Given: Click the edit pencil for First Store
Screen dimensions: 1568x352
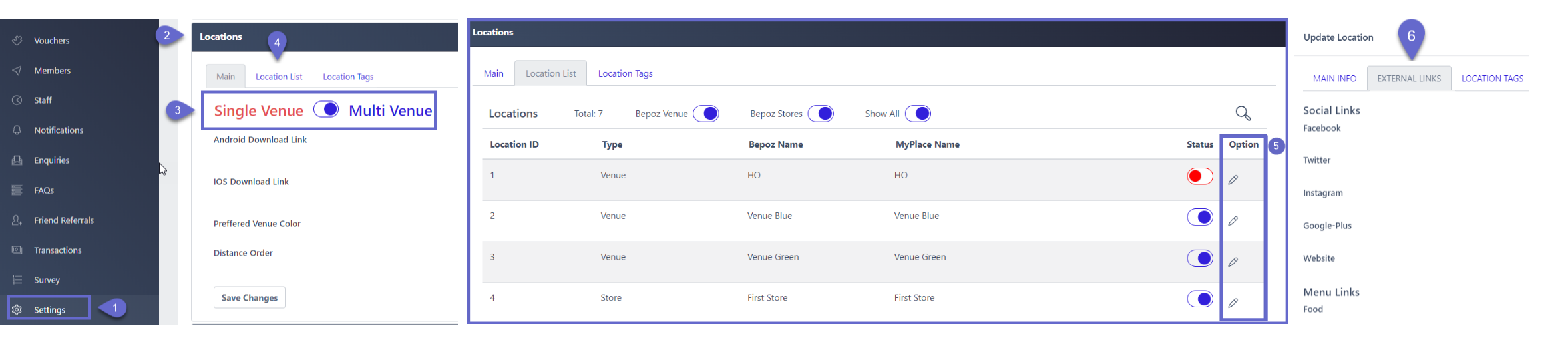Looking at the screenshot, I should click(1233, 303).
